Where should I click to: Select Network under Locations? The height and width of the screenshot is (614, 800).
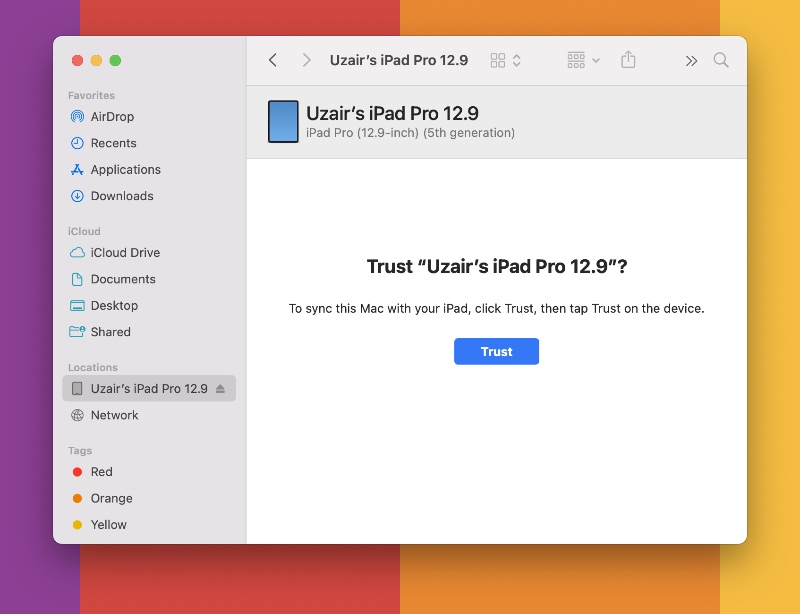tap(114, 415)
